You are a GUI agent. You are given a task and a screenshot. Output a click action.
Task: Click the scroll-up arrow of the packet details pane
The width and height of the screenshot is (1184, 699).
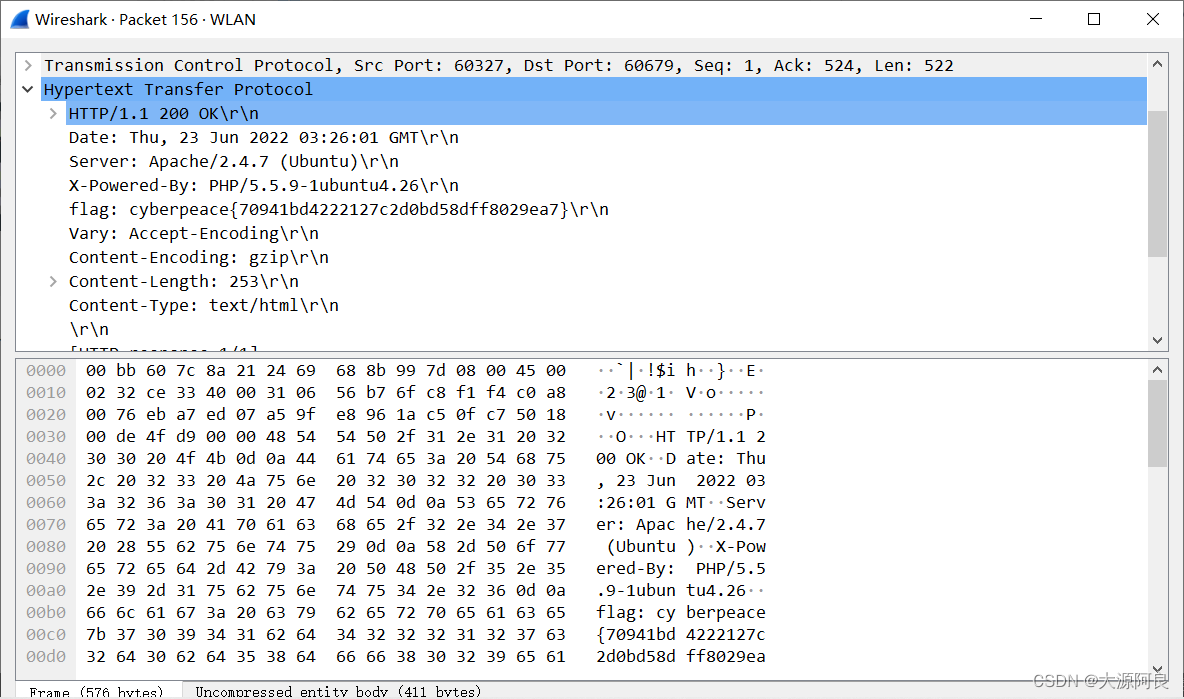1158,65
